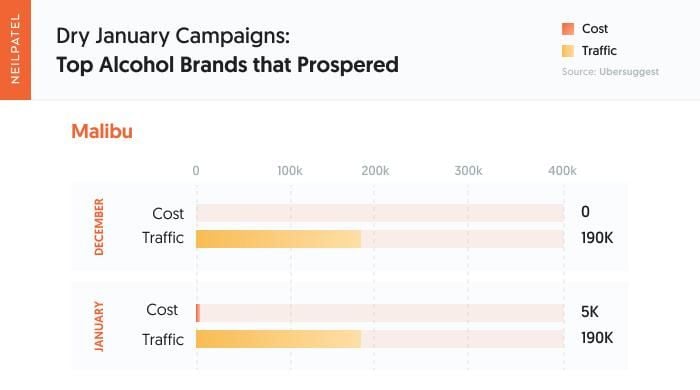The height and width of the screenshot is (390, 700).
Task: Click the 200k axis label
Action: [375, 171]
